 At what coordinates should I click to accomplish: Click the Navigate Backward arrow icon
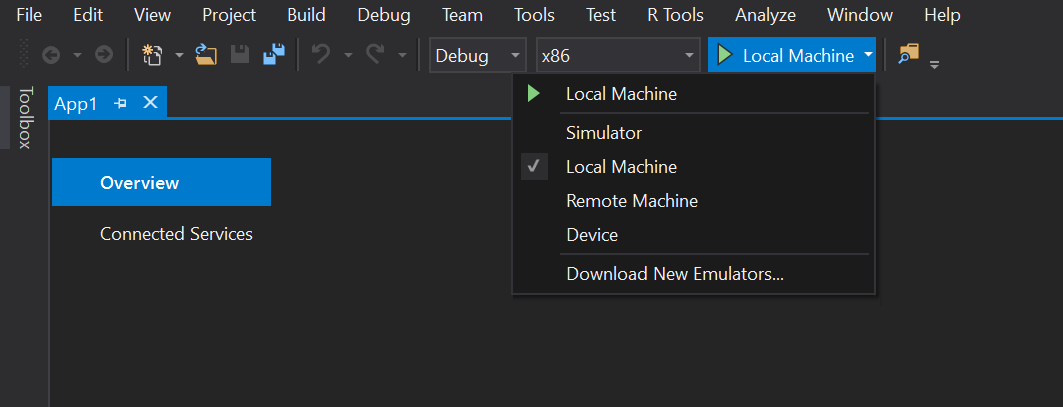(51, 56)
